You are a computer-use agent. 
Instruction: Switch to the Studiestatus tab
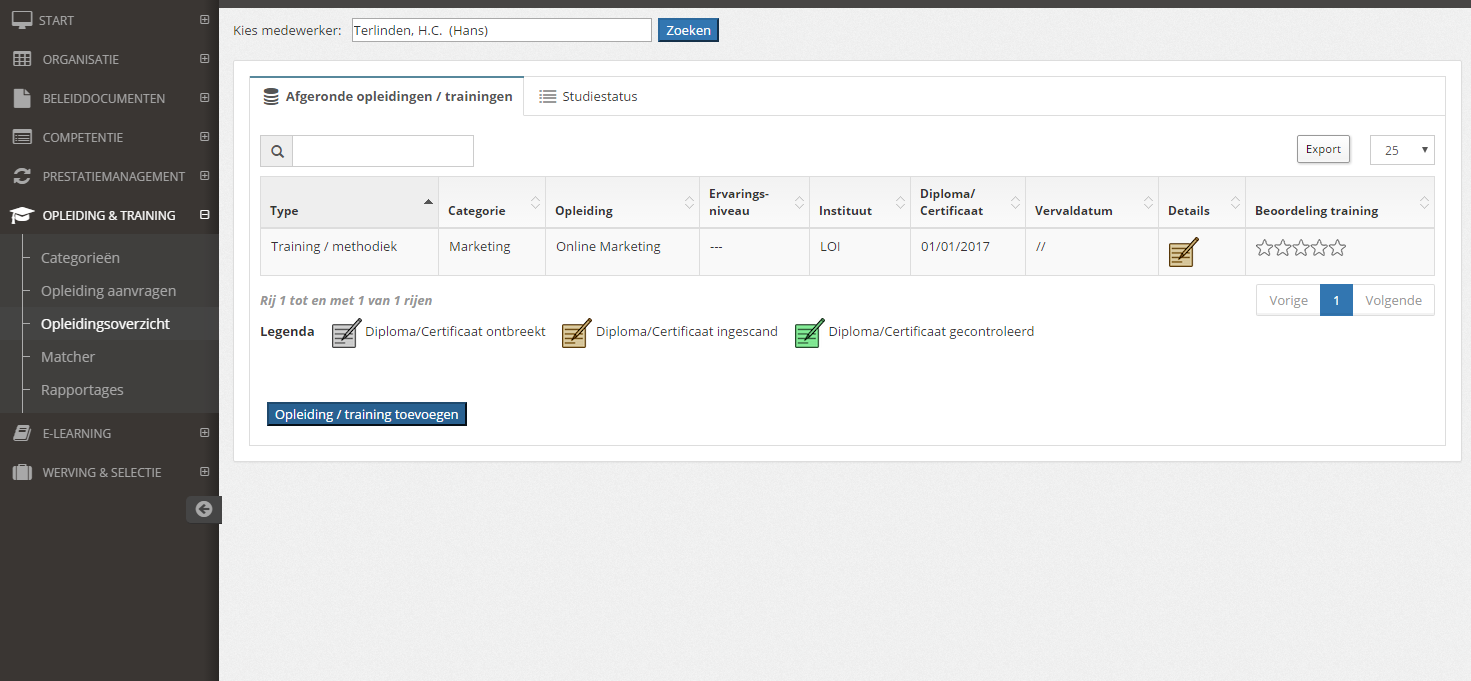tap(588, 97)
